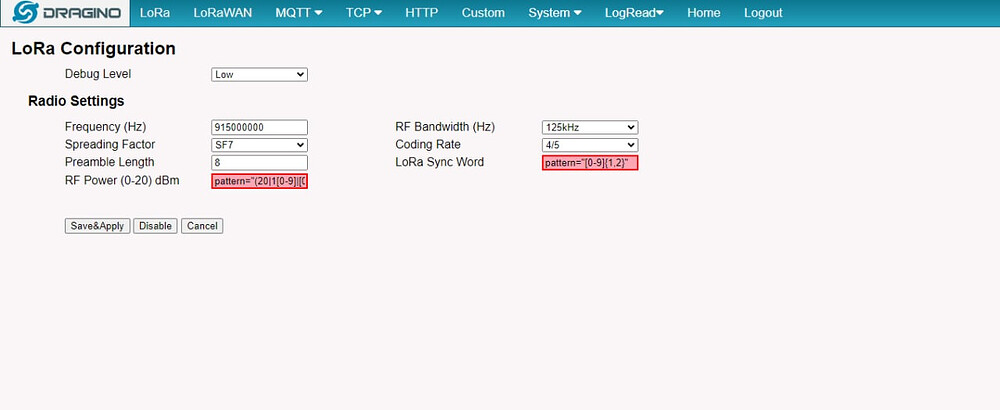Viewport: 1000px width, 410px height.
Task: Open the Custom page
Action: tap(483, 13)
